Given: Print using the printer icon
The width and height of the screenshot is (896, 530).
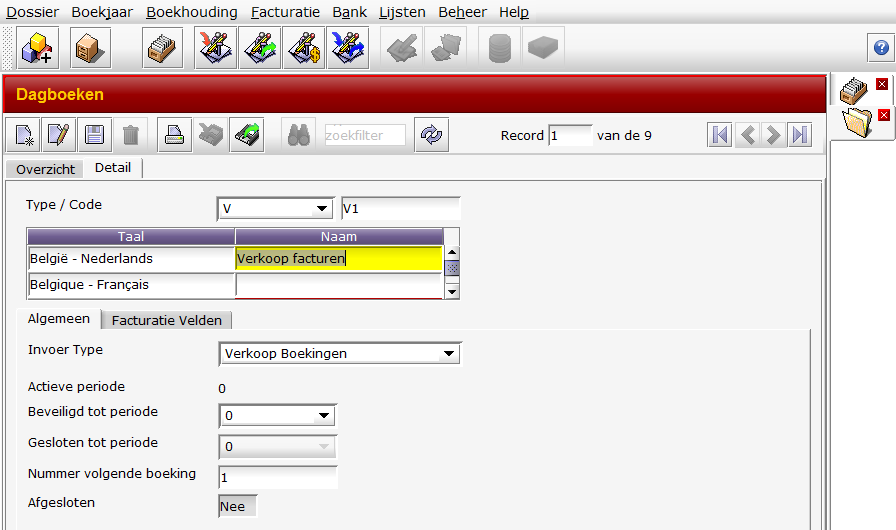Looking at the screenshot, I should point(174,135).
